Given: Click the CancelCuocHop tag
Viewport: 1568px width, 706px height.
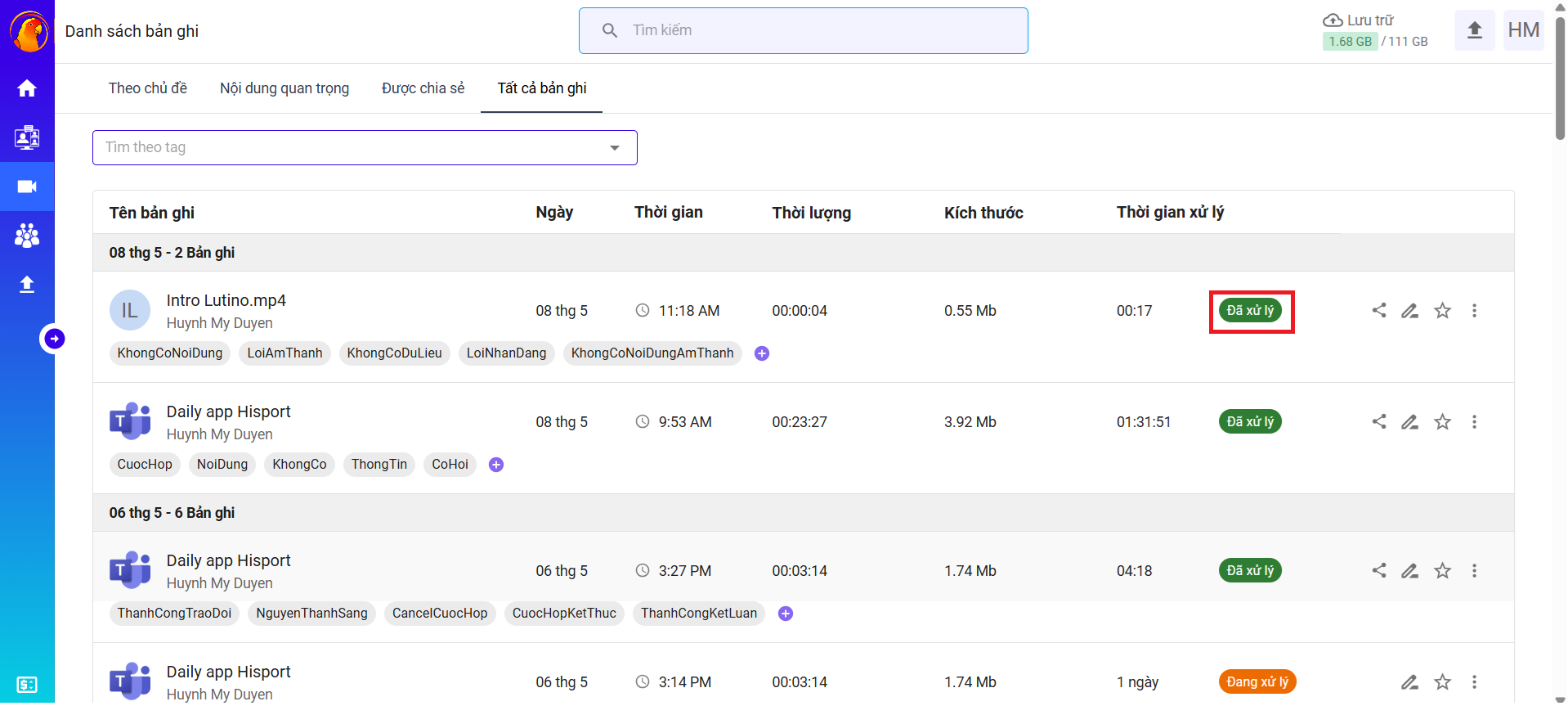Looking at the screenshot, I should [x=440, y=614].
